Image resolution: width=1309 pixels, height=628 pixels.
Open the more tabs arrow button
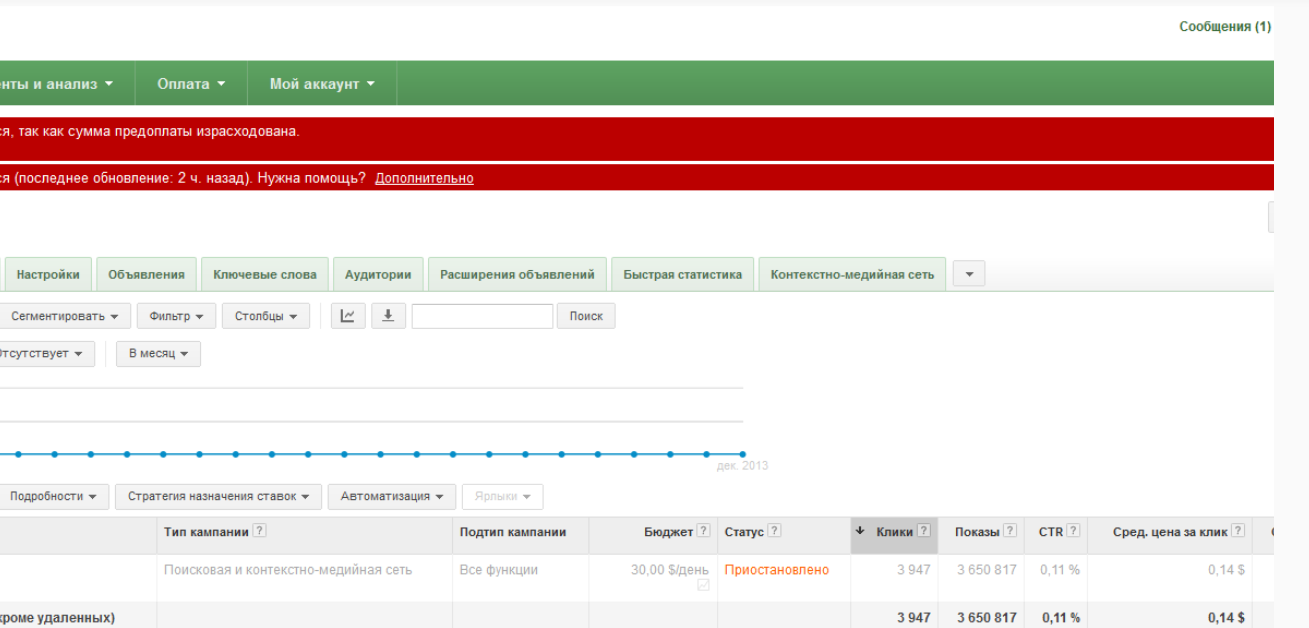point(969,274)
